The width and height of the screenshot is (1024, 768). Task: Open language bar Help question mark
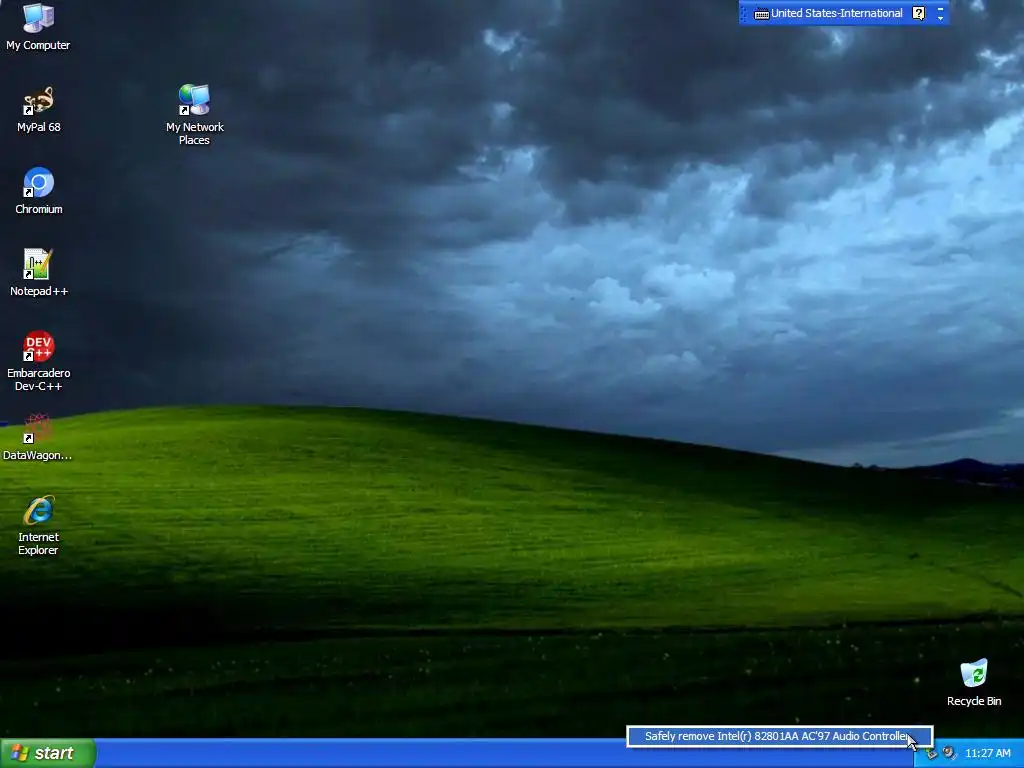(918, 13)
